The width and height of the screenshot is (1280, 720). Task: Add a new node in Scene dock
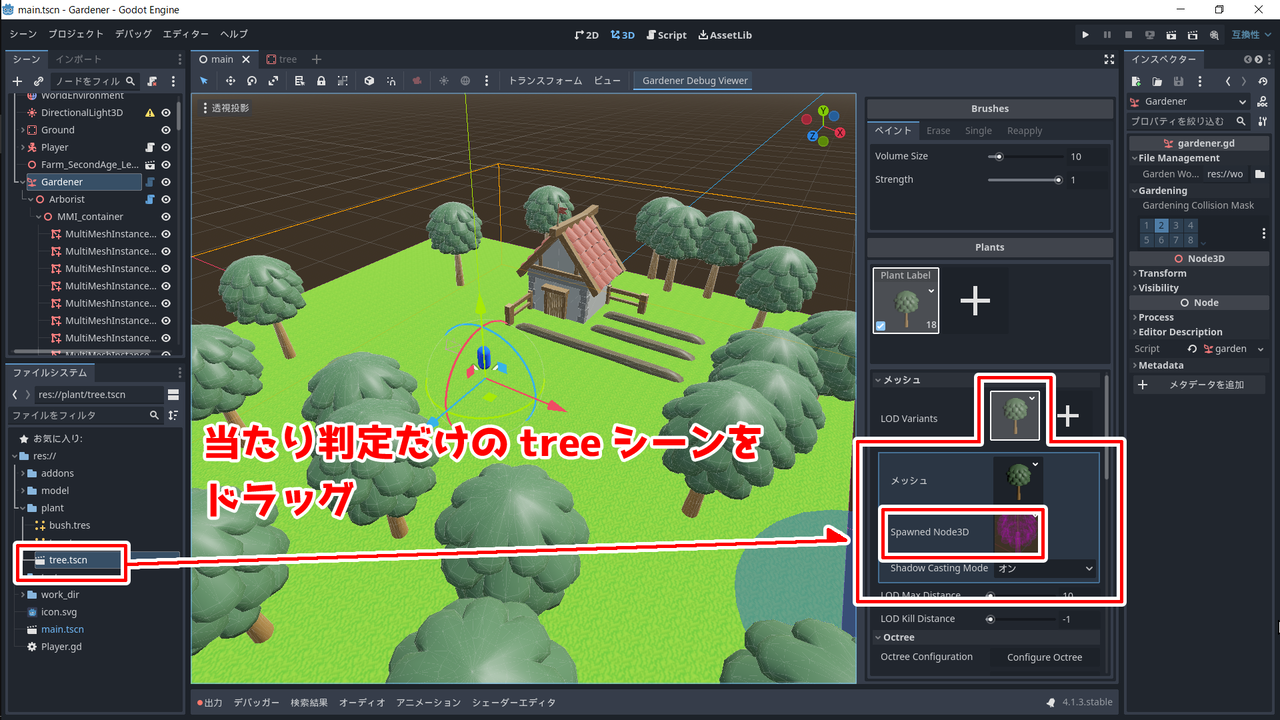pos(17,81)
